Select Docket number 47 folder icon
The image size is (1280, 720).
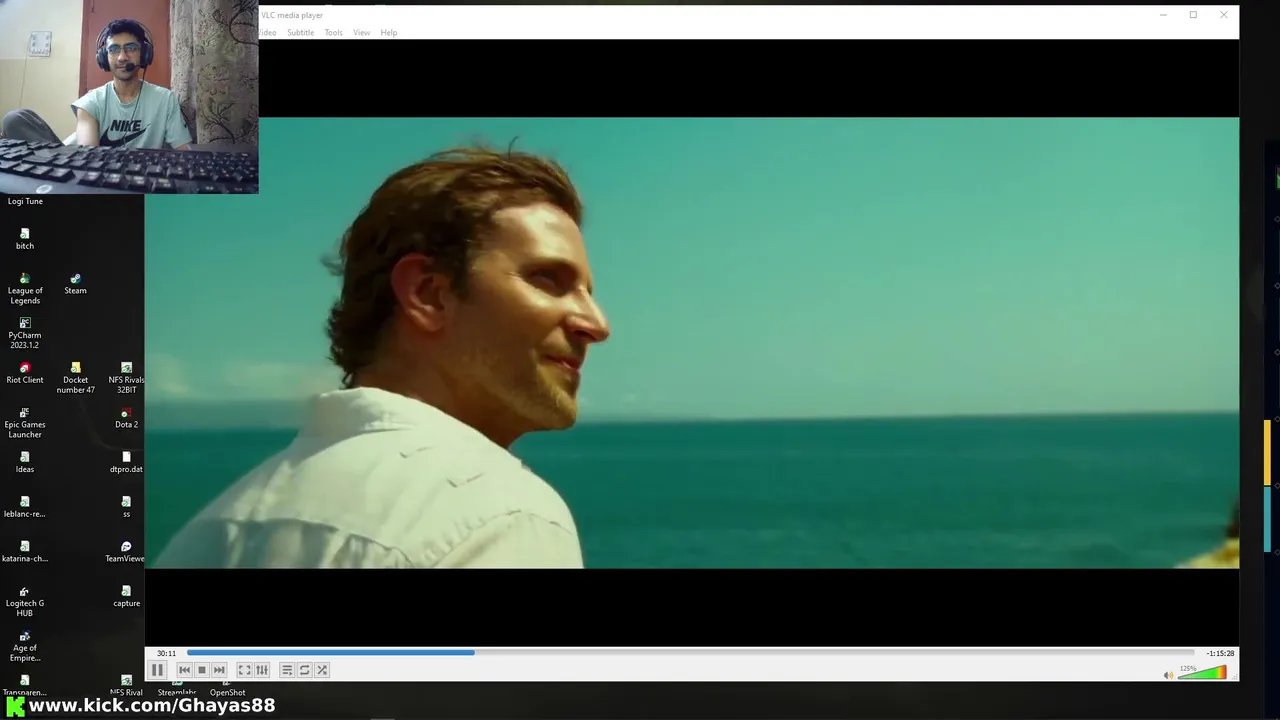pyautogui.click(x=75, y=378)
